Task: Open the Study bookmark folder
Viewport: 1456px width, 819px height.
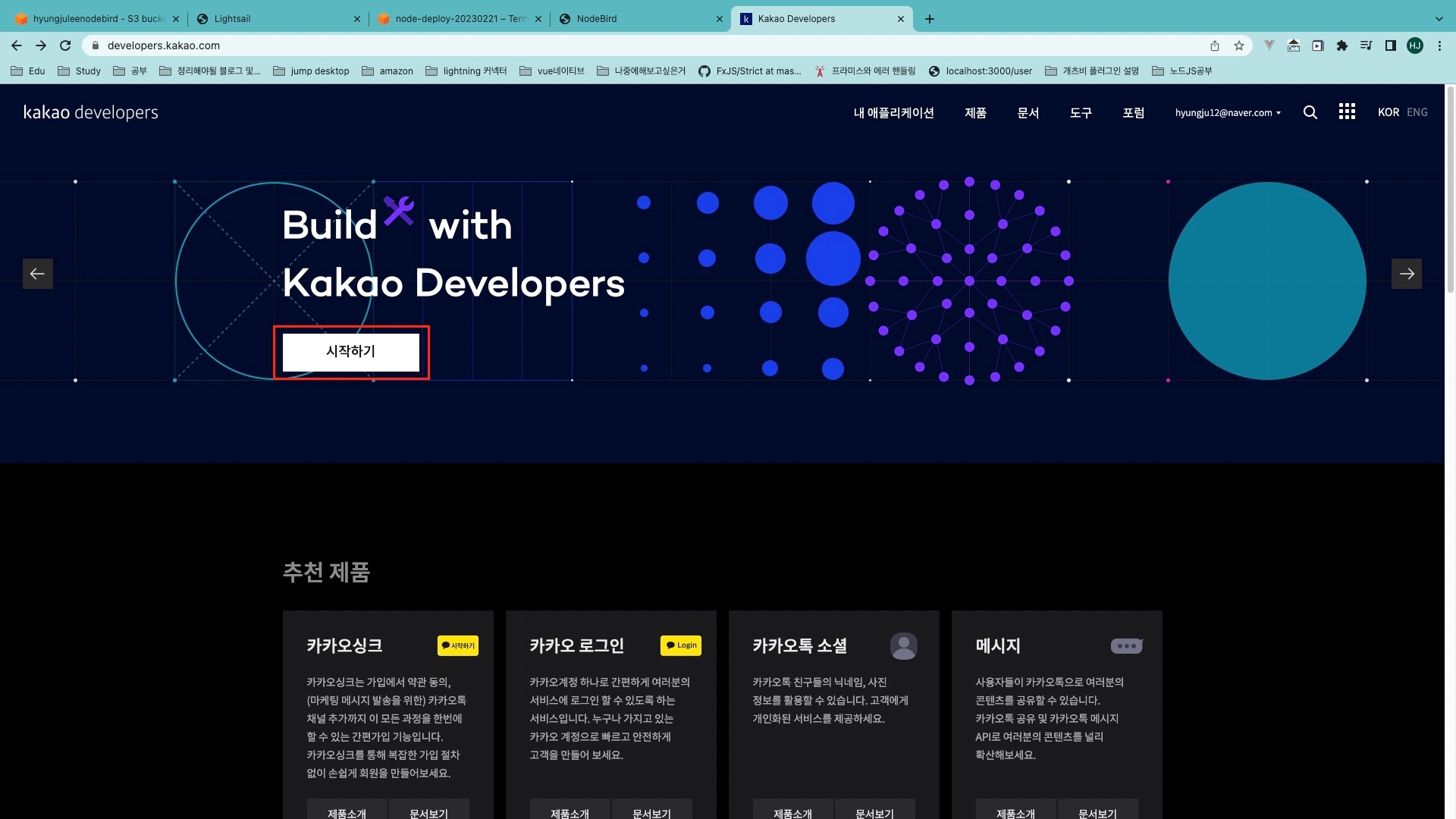Action: [79, 71]
